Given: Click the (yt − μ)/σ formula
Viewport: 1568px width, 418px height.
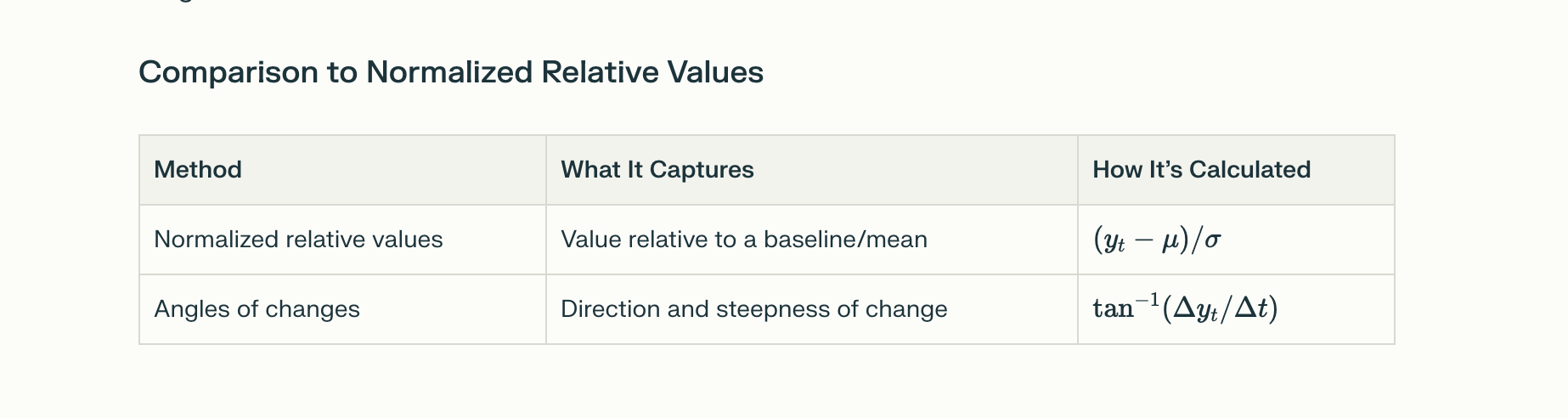Looking at the screenshot, I should coord(1157,240).
